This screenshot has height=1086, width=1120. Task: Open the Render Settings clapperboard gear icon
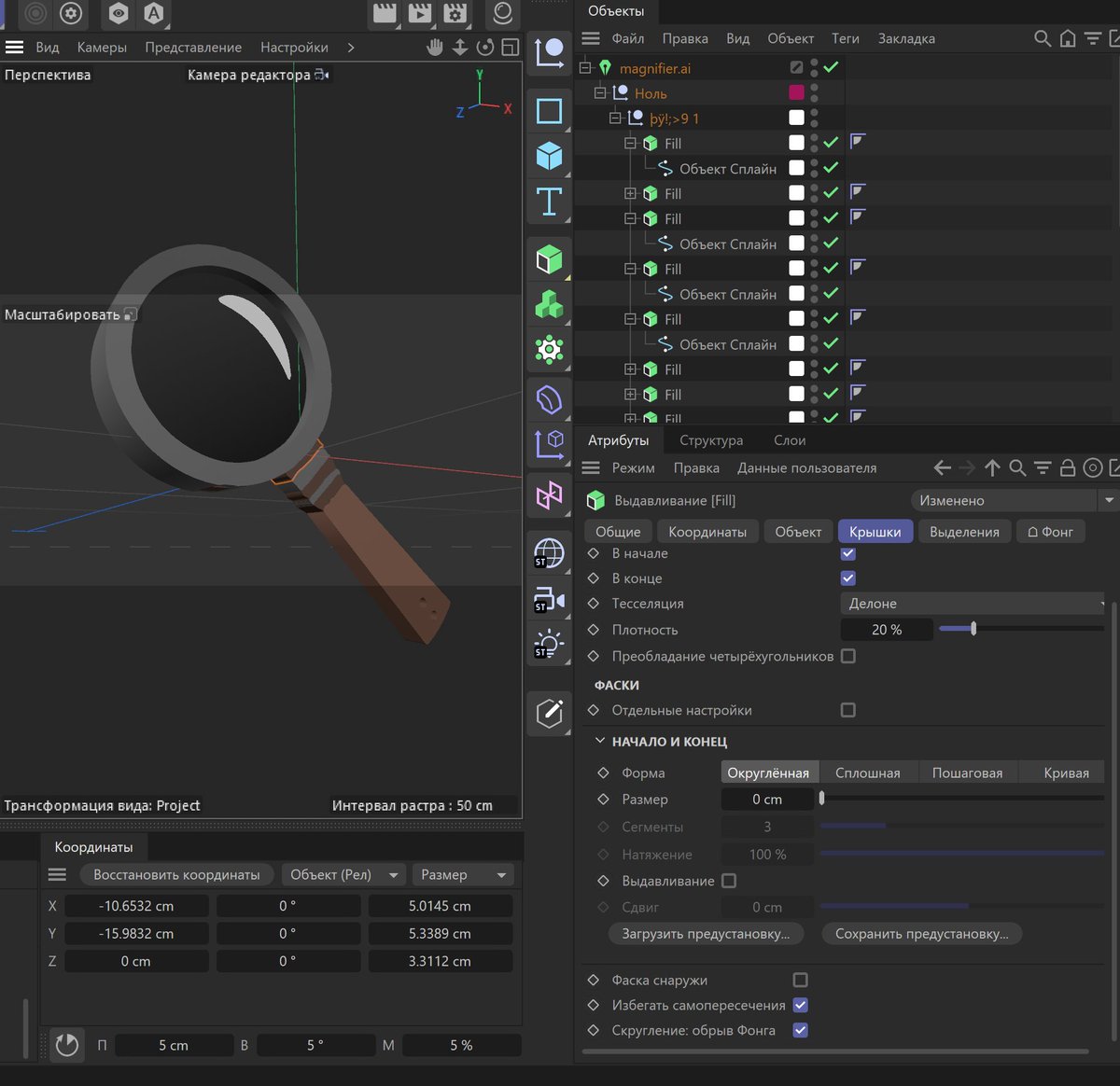pyautogui.click(x=455, y=13)
